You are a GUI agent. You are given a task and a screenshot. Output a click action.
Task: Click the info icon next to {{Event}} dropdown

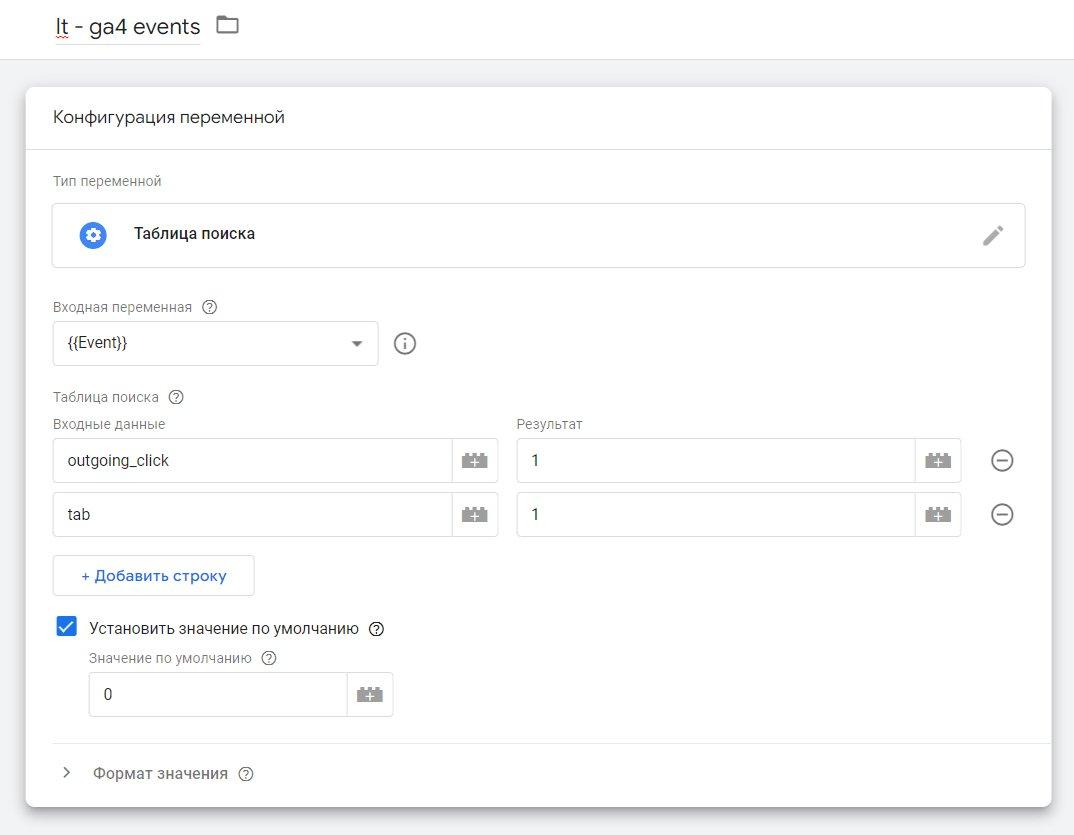(405, 344)
